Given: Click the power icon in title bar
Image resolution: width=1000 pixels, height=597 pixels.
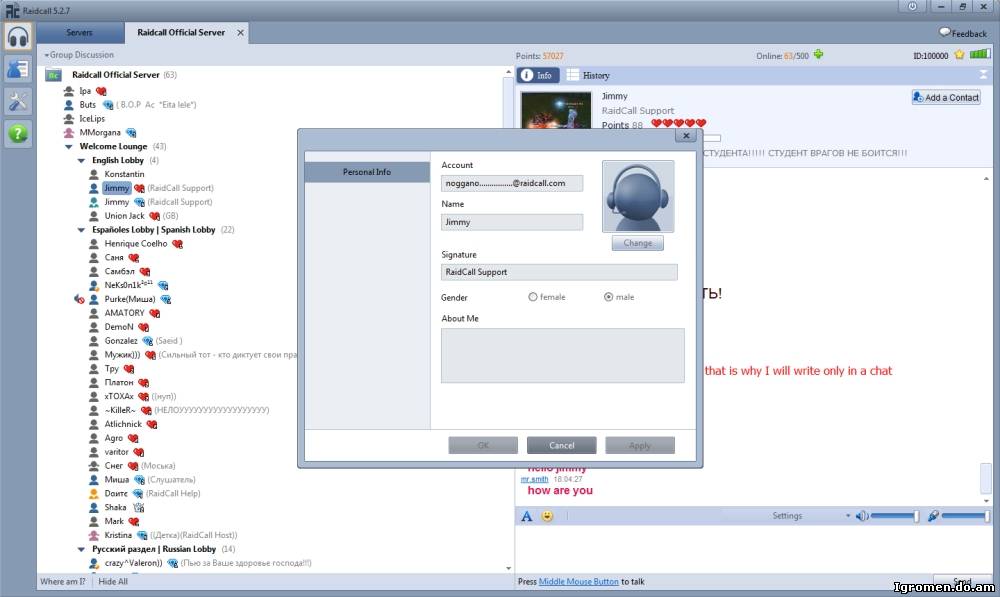Looking at the screenshot, I should click(913, 6).
